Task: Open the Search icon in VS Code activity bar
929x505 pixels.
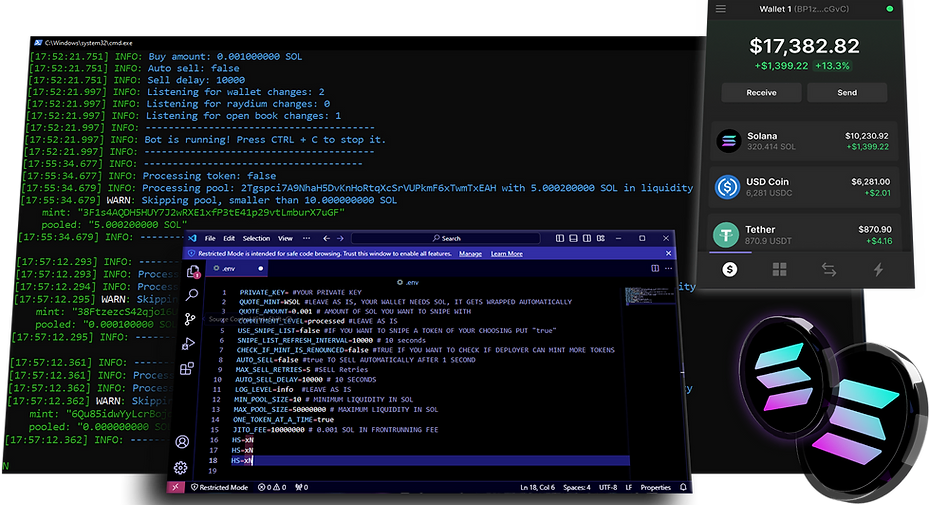Action: coord(192,295)
